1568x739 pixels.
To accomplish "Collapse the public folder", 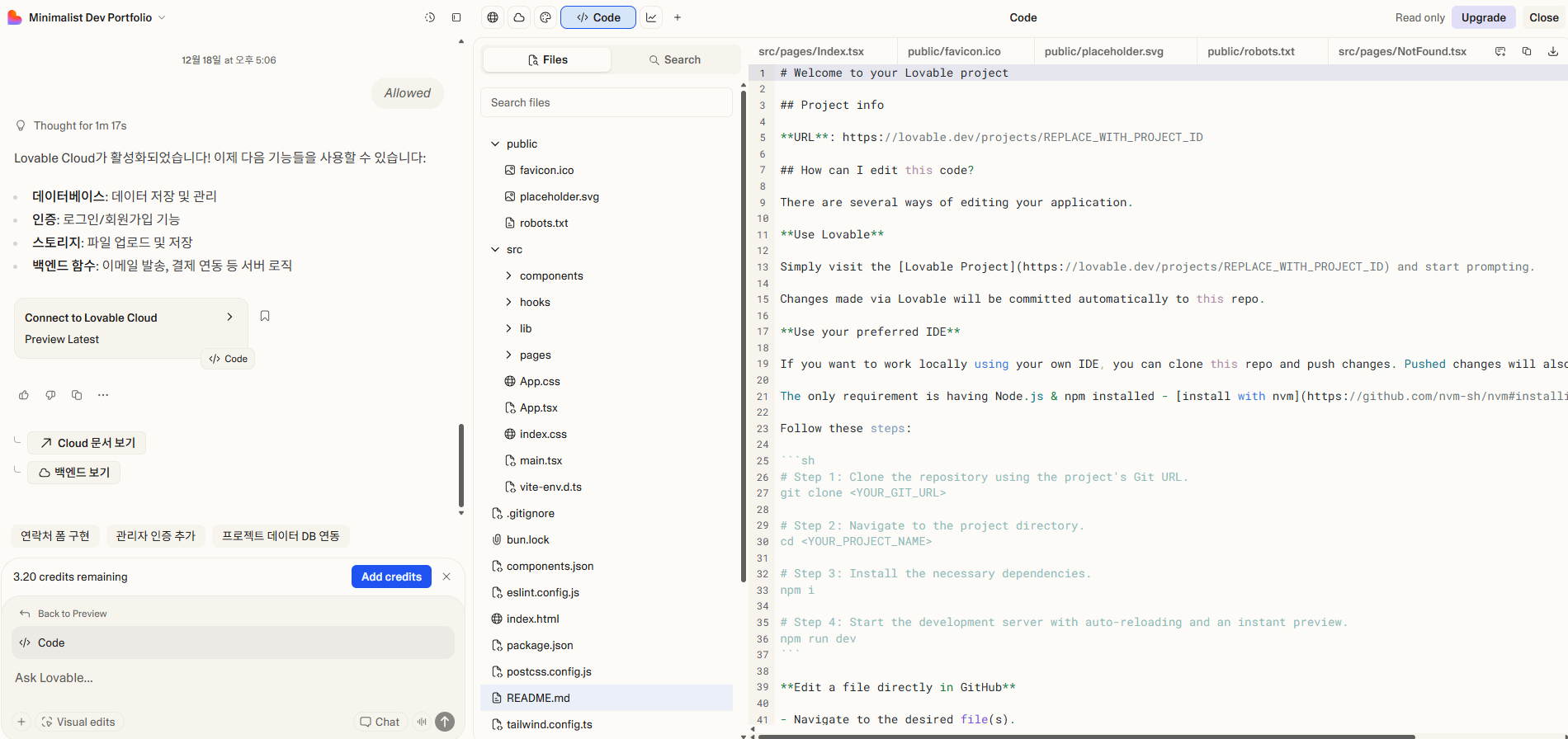I will (x=495, y=144).
